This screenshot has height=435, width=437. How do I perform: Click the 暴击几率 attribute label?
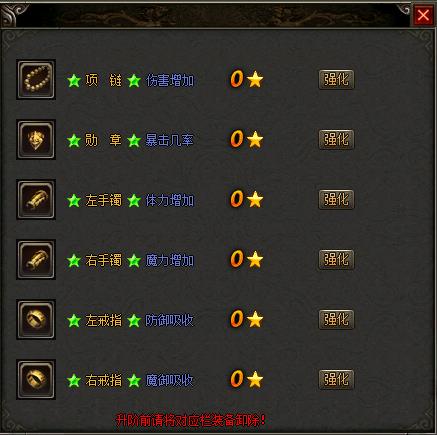pyautogui.click(x=170, y=140)
